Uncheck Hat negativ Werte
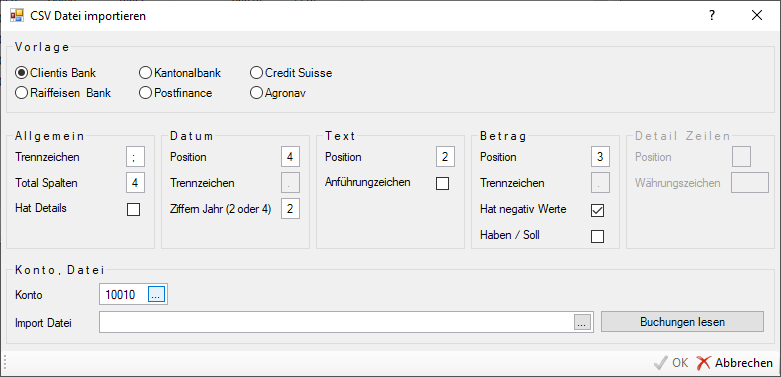 (597, 210)
